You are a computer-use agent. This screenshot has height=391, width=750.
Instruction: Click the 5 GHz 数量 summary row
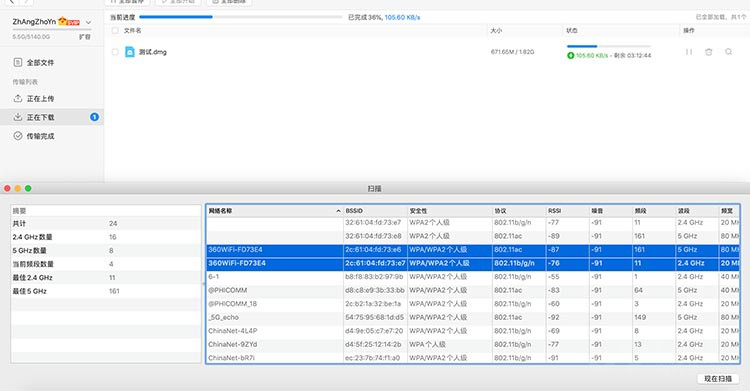[x=106, y=250]
